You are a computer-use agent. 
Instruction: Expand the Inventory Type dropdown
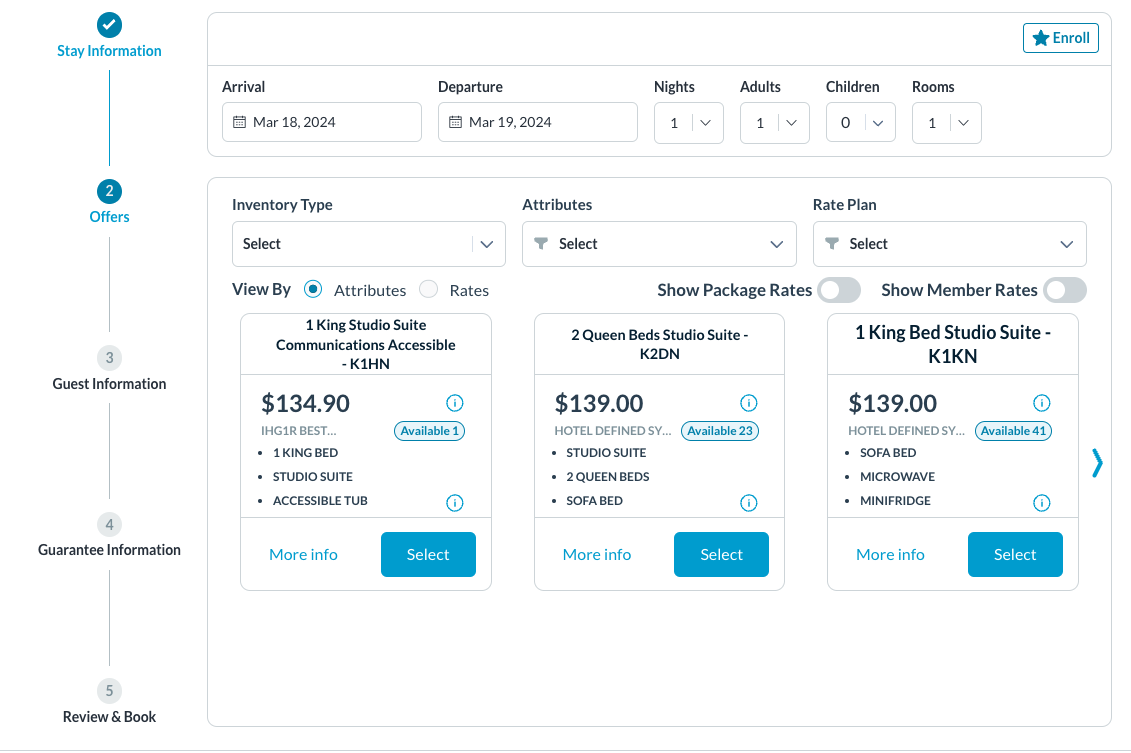pos(368,244)
